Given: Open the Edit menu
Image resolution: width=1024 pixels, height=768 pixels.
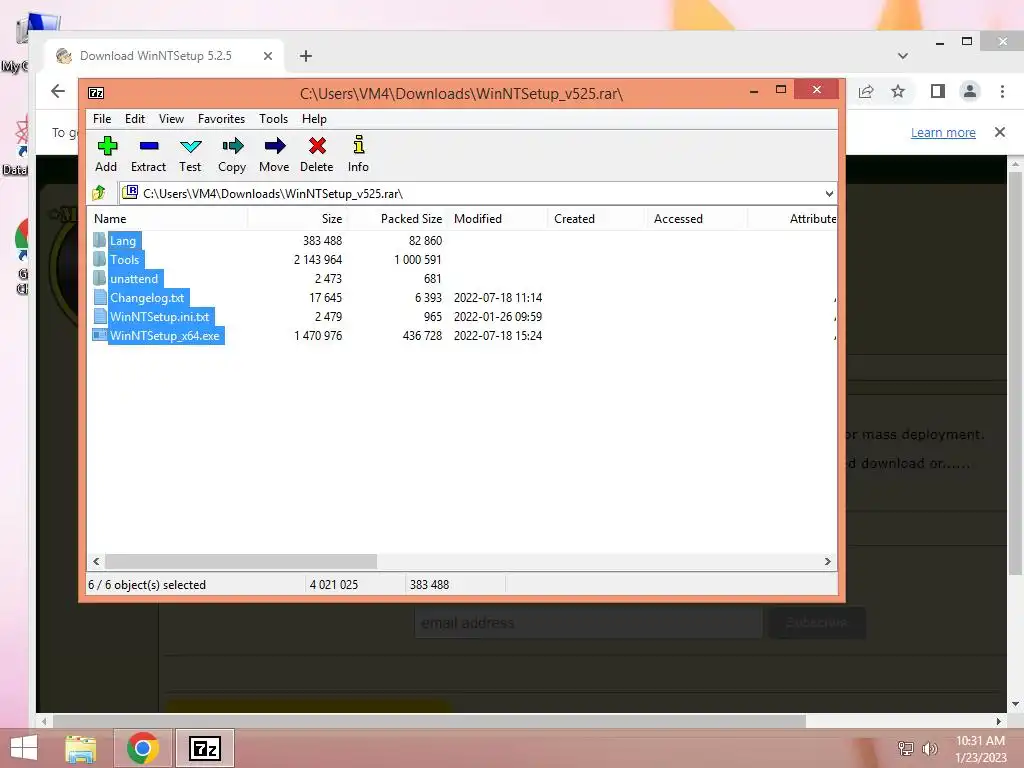Looking at the screenshot, I should pyautogui.click(x=135, y=119).
